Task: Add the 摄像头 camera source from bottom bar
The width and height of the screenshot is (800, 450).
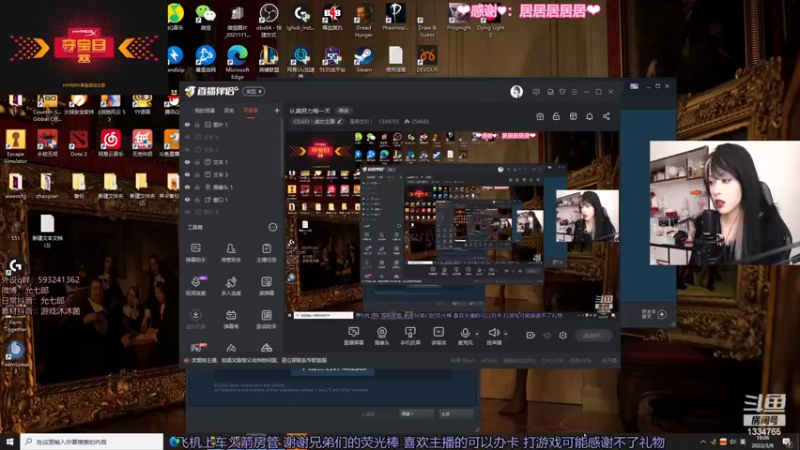Action: click(x=382, y=336)
